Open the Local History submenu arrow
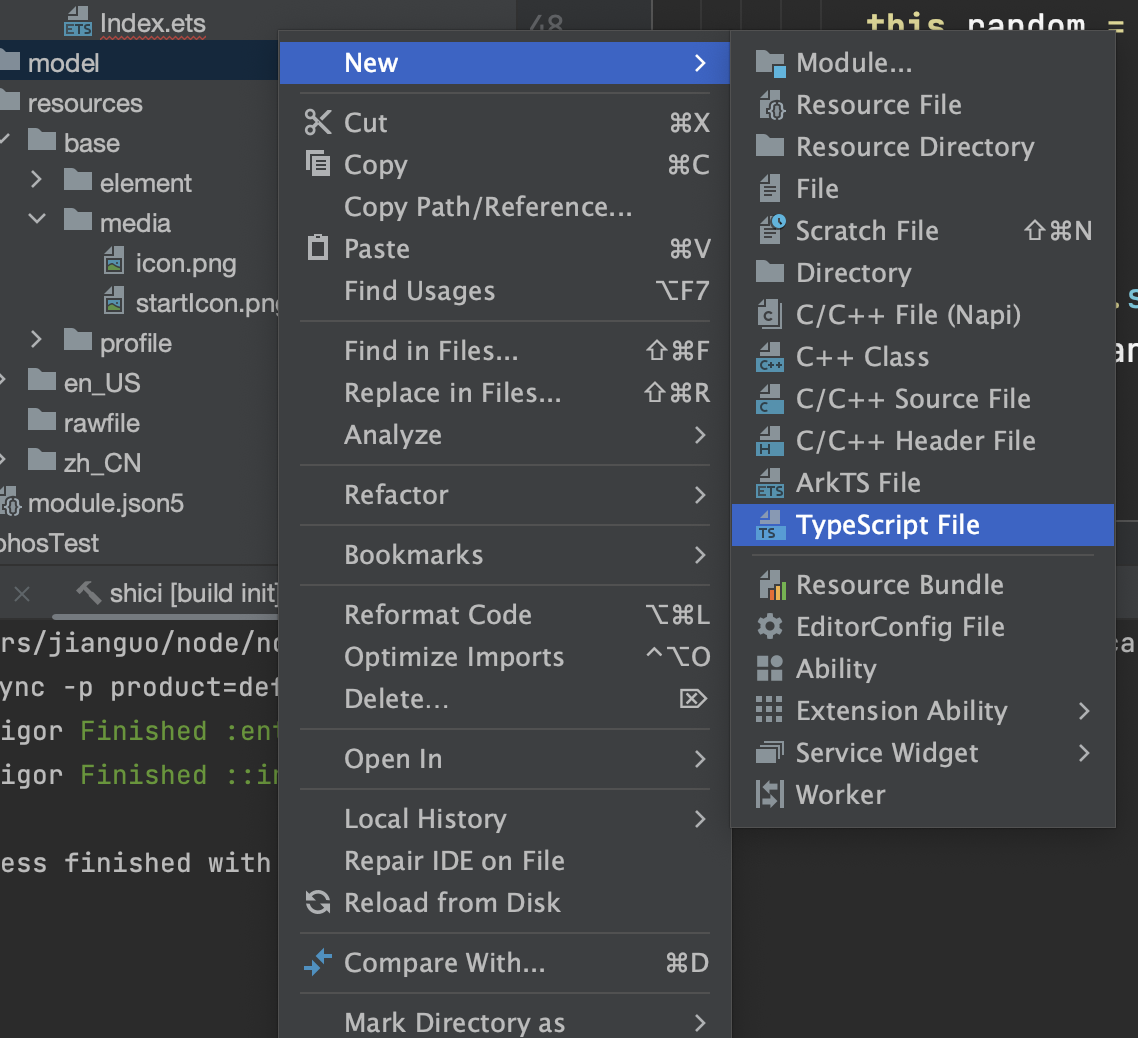 [700, 820]
